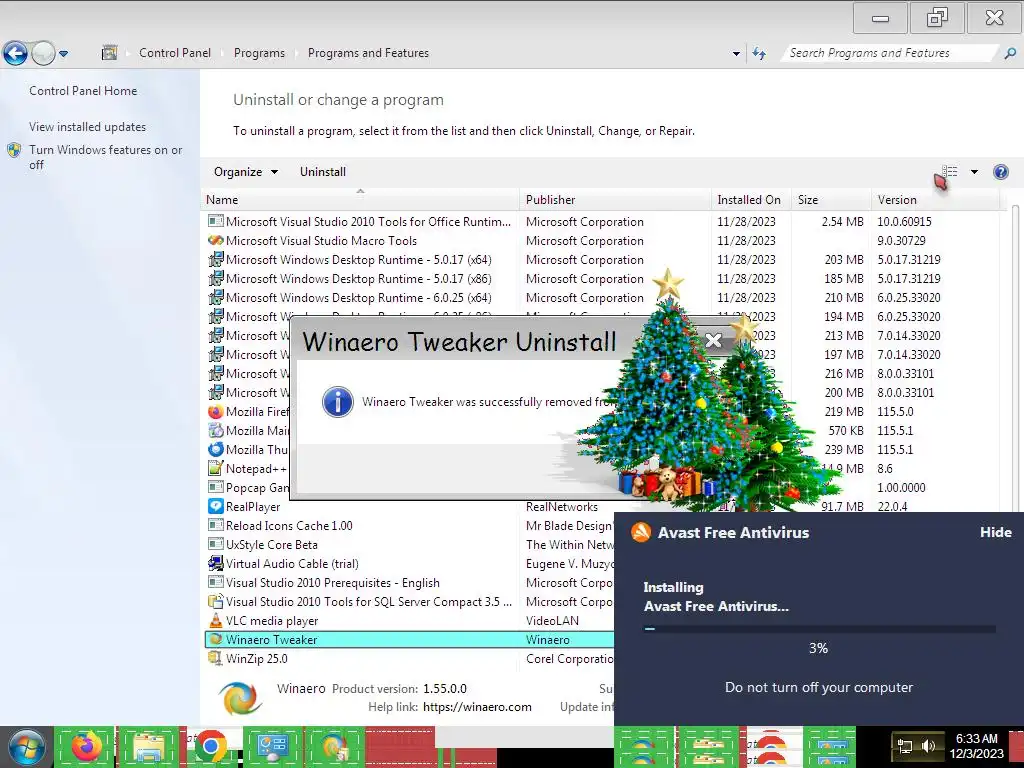The width and height of the screenshot is (1024, 768).
Task: Sort by Size column header
Action: click(x=831, y=200)
